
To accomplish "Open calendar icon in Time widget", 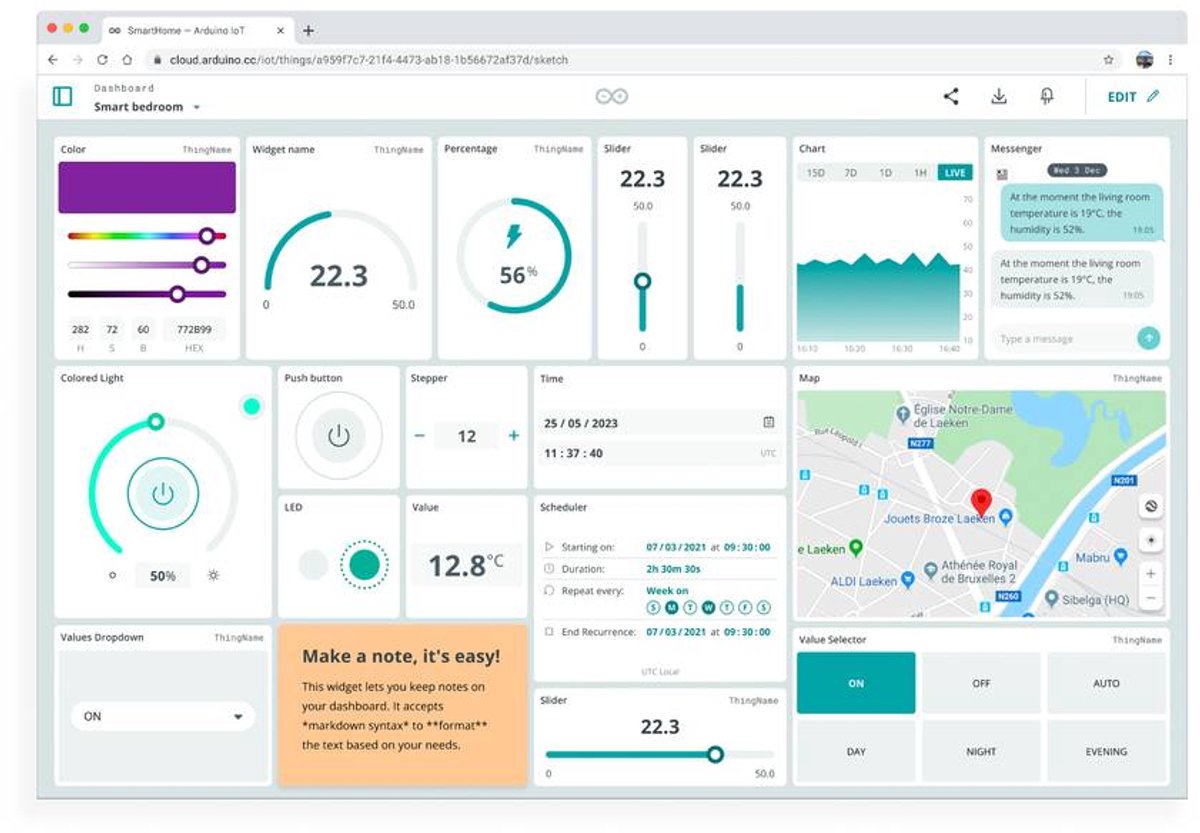I will pos(768,423).
